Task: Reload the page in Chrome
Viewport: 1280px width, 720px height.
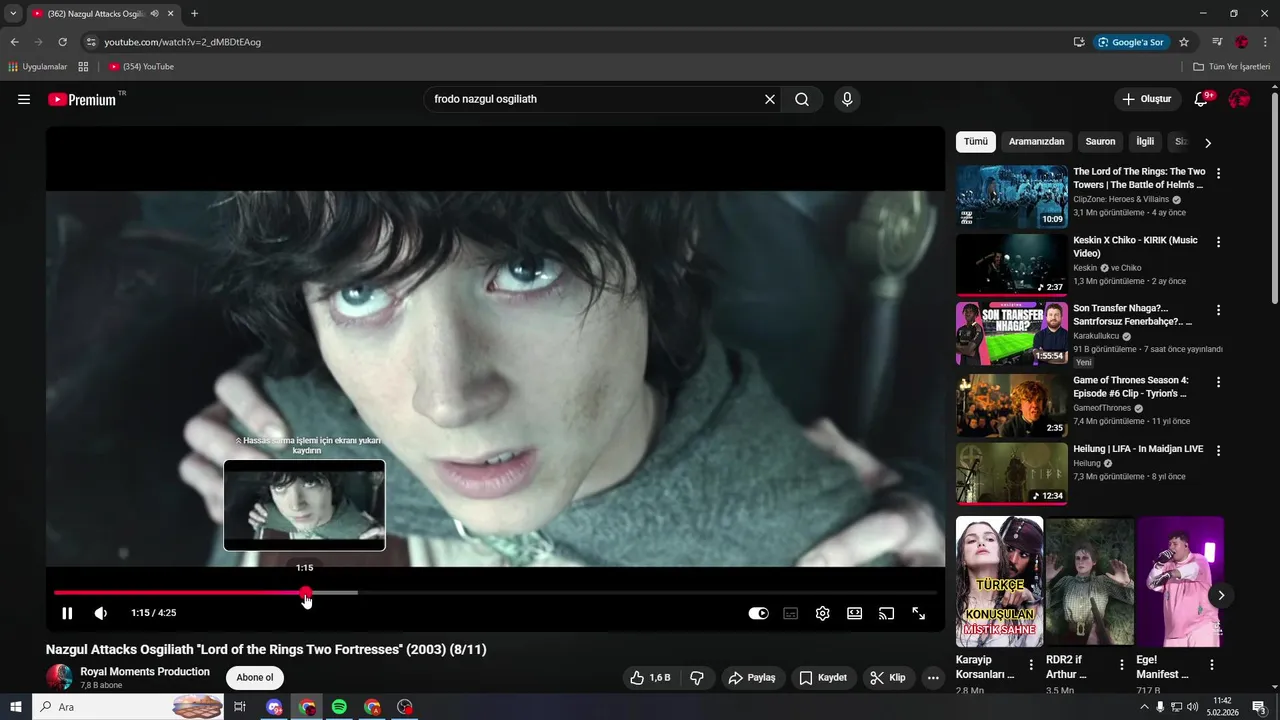Action: 62,42
